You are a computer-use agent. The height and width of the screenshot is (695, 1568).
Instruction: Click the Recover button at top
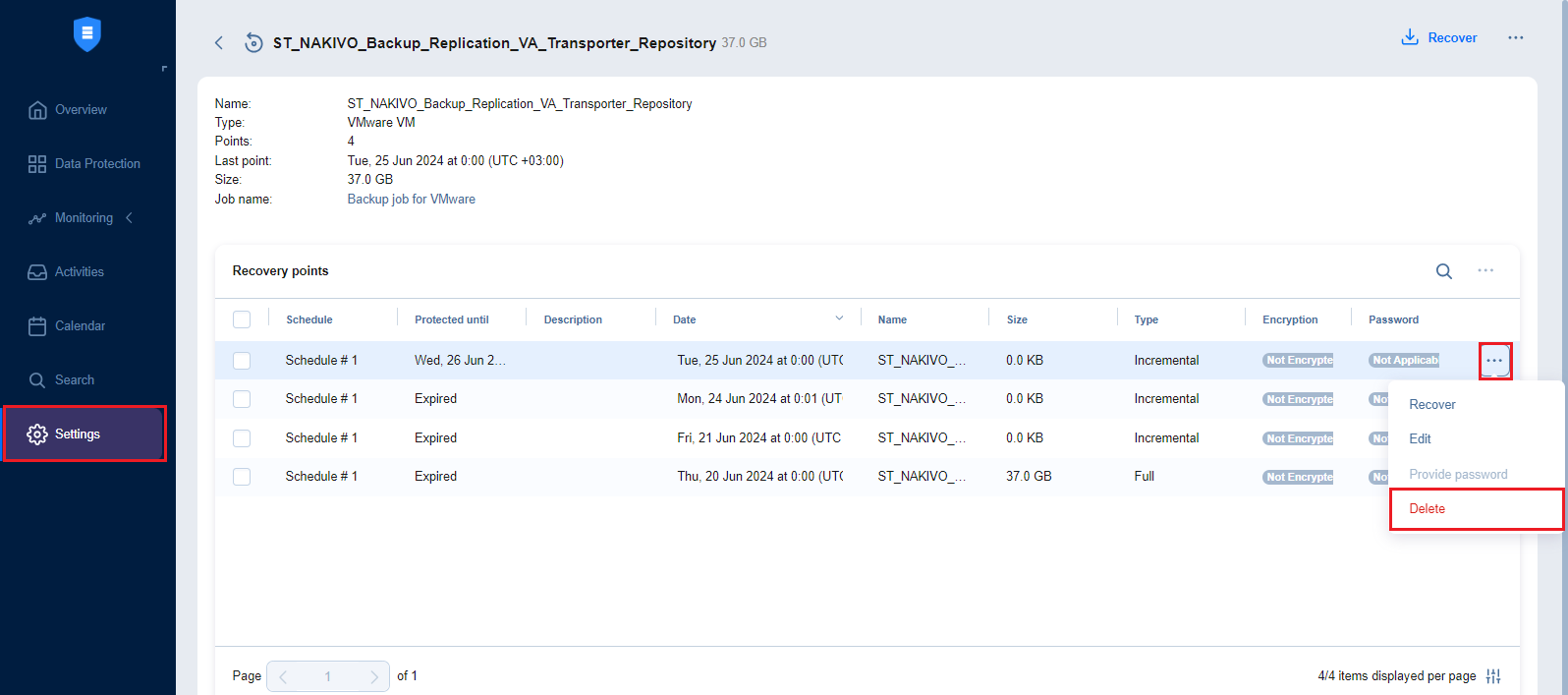tap(1439, 38)
